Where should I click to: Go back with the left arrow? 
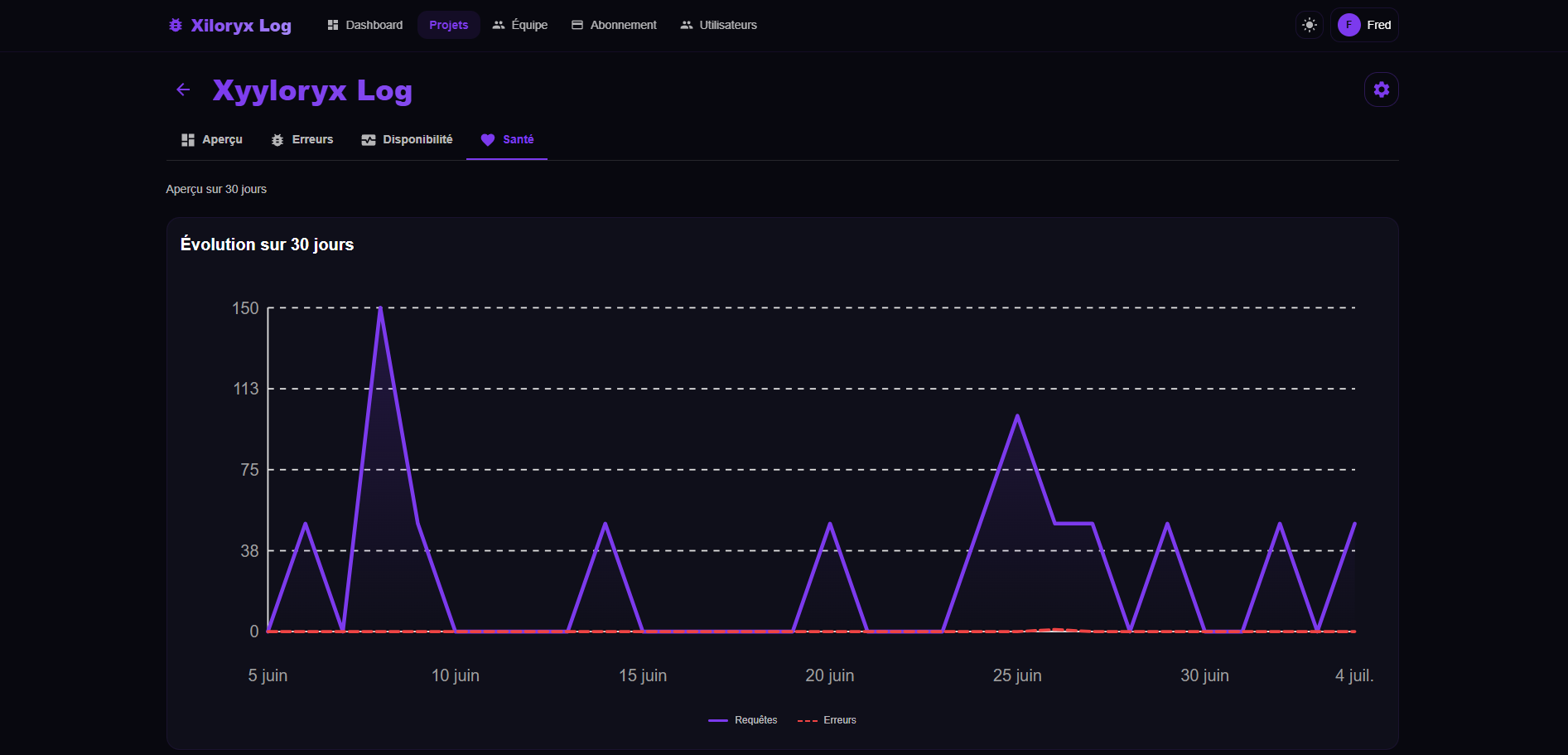[183, 90]
